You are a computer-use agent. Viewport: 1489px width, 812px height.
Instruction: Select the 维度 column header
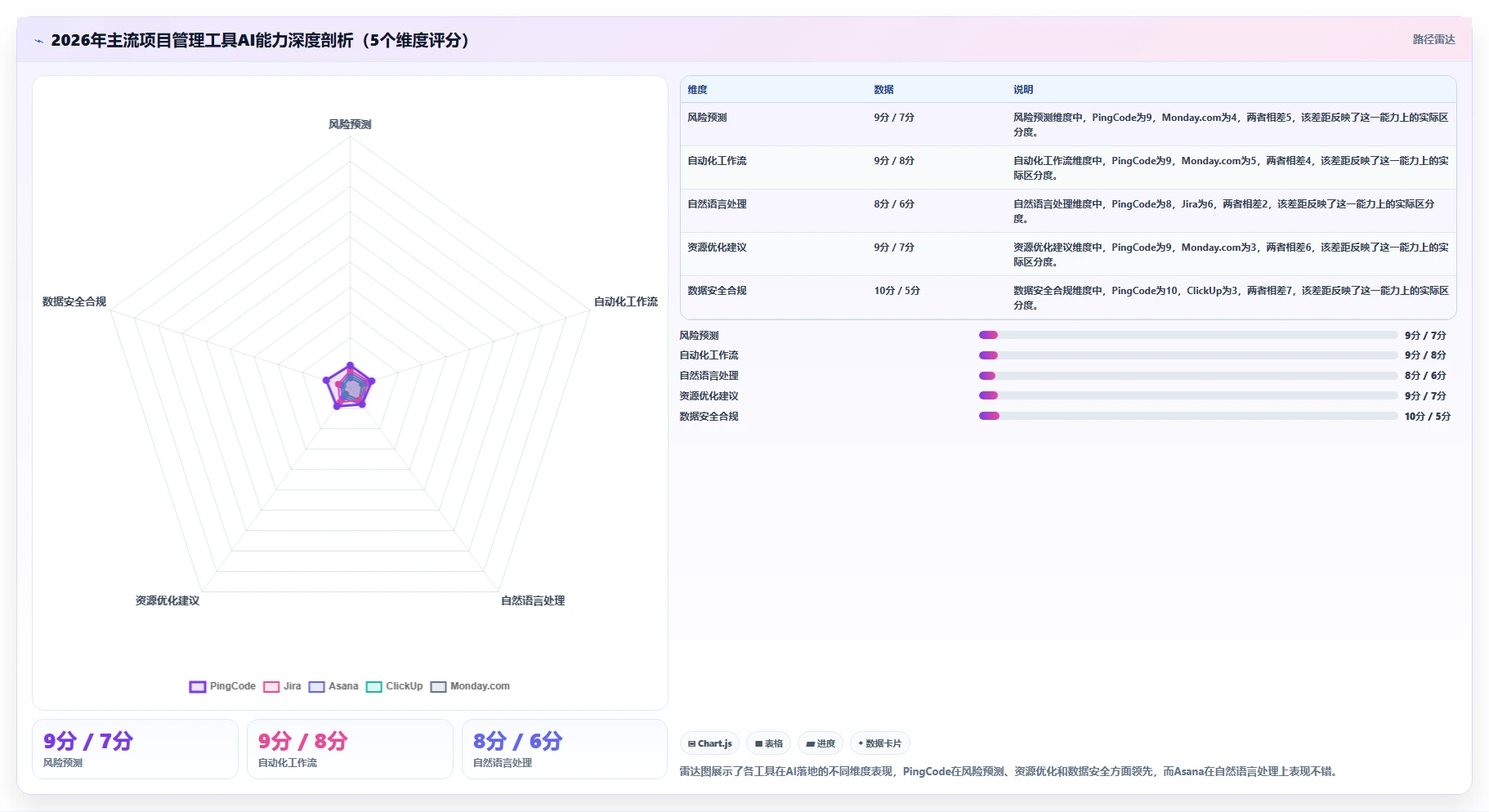coord(697,90)
